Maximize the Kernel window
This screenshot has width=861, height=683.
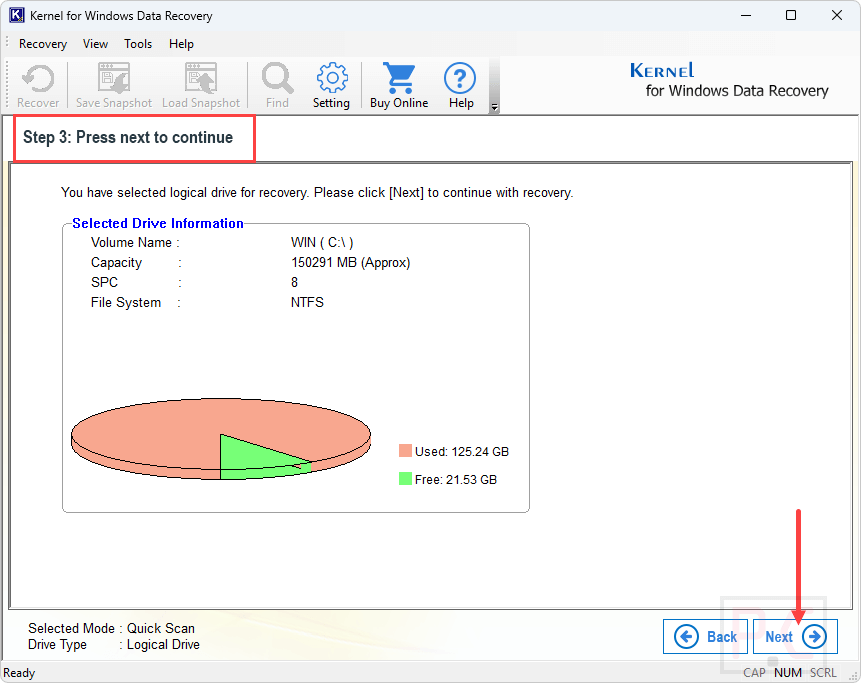(x=791, y=15)
